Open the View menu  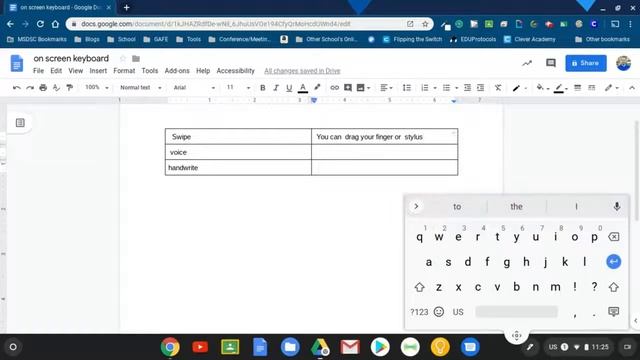click(x=76, y=71)
